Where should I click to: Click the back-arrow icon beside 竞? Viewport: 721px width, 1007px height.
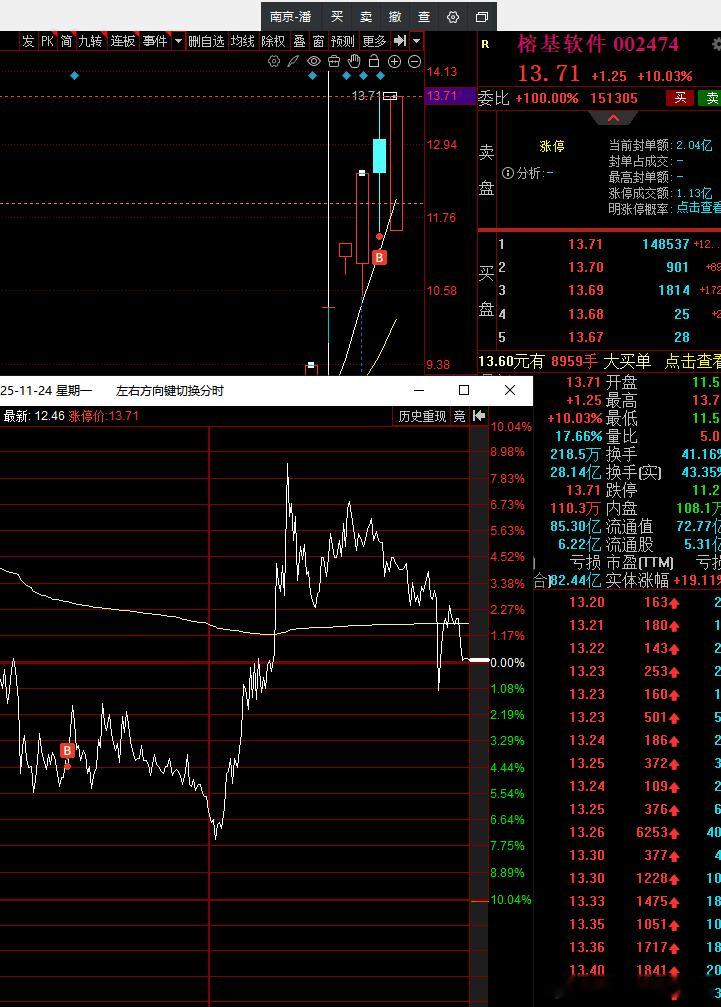479,416
